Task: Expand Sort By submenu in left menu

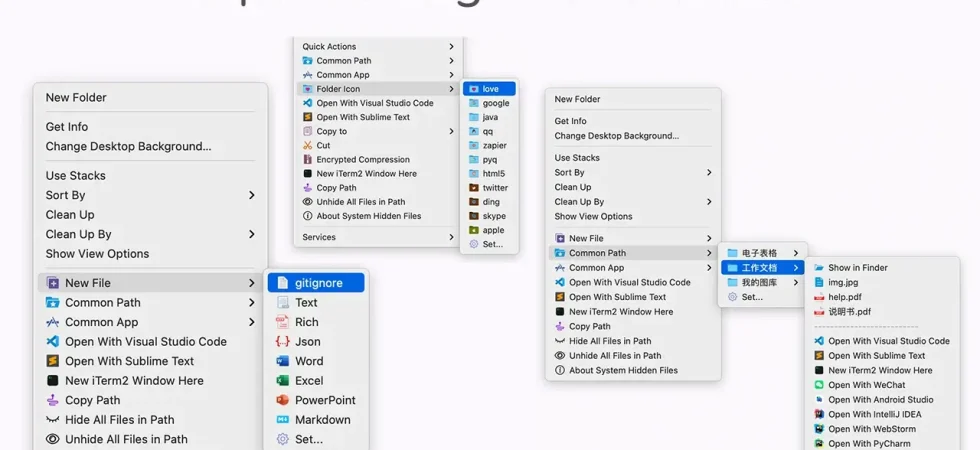Action: (251, 195)
